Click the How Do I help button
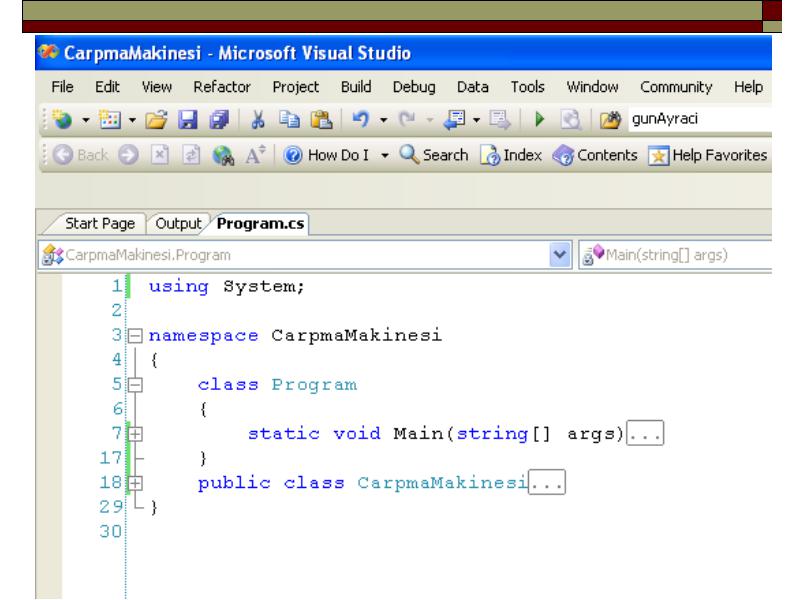This screenshot has height=600, width=800. click(x=327, y=155)
